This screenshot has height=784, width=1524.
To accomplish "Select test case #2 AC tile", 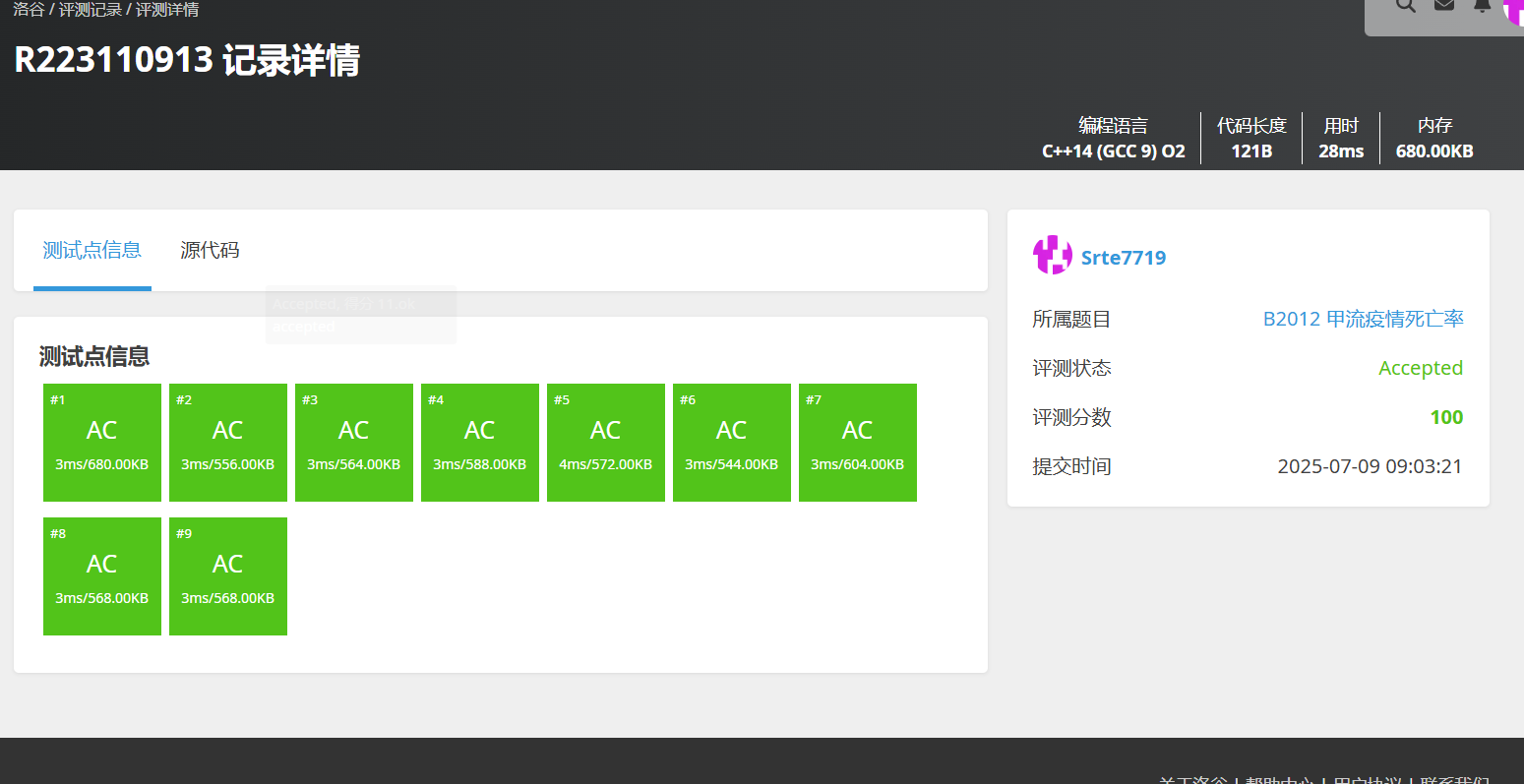I will pyautogui.click(x=228, y=443).
